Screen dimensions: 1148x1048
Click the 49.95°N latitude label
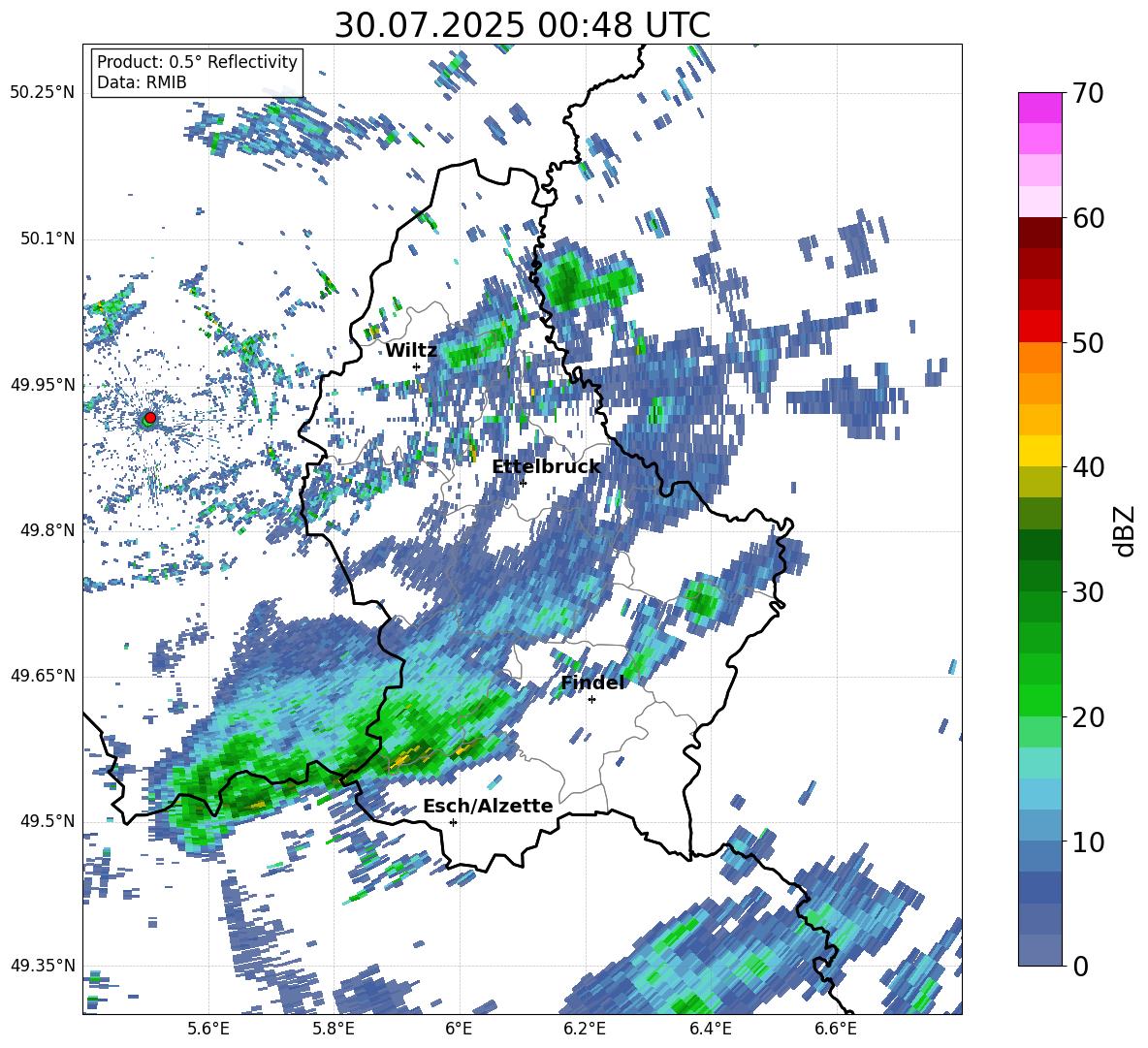43,384
